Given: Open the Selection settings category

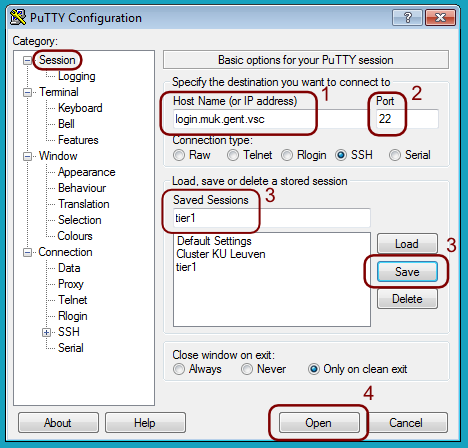Looking at the screenshot, I should click(x=79, y=220).
